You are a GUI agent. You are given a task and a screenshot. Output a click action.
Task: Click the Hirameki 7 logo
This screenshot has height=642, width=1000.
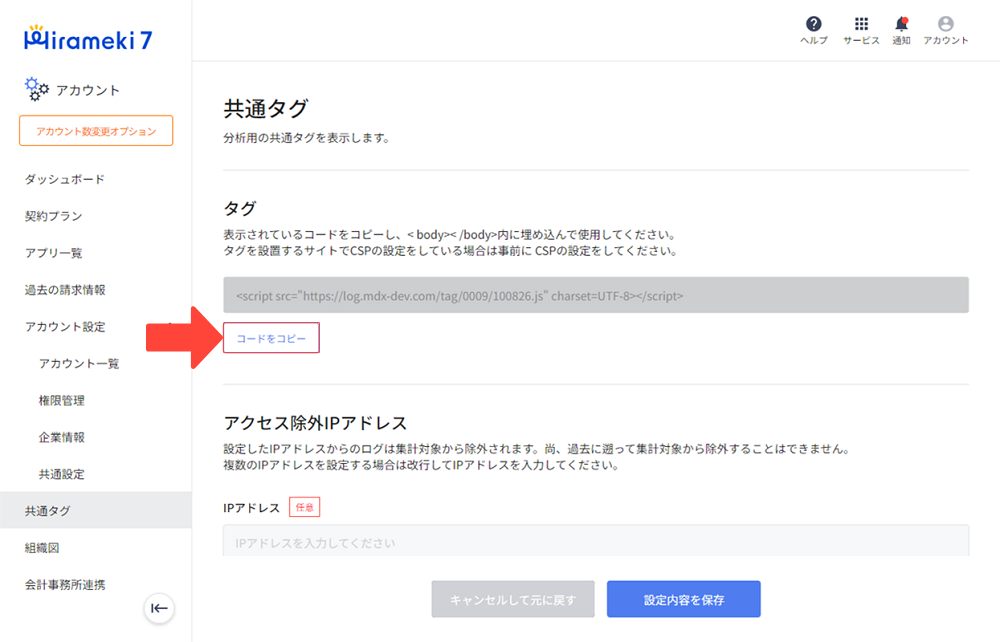pos(88,39)
